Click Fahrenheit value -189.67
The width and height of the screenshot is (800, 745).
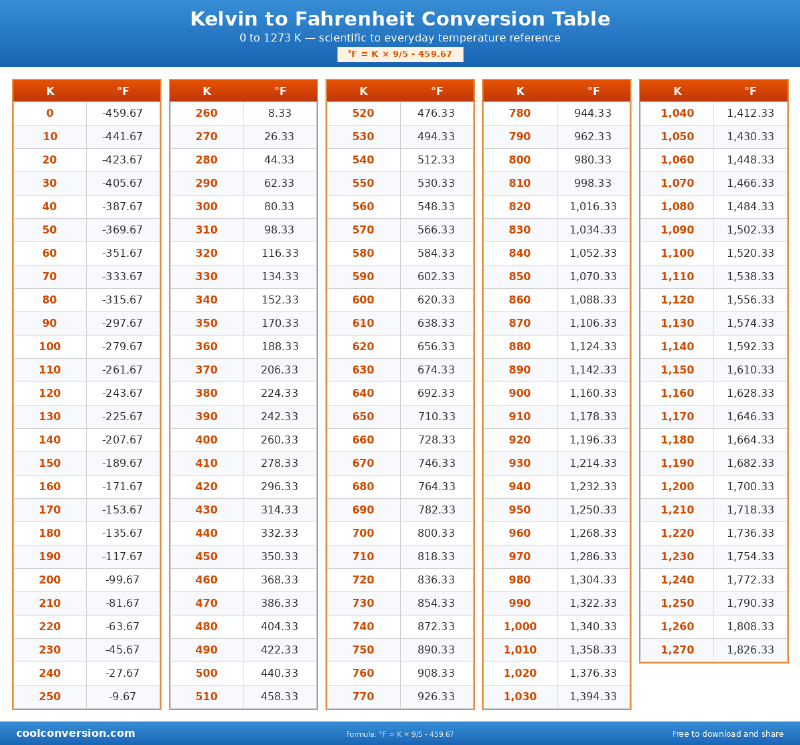[x=123, y=463]
